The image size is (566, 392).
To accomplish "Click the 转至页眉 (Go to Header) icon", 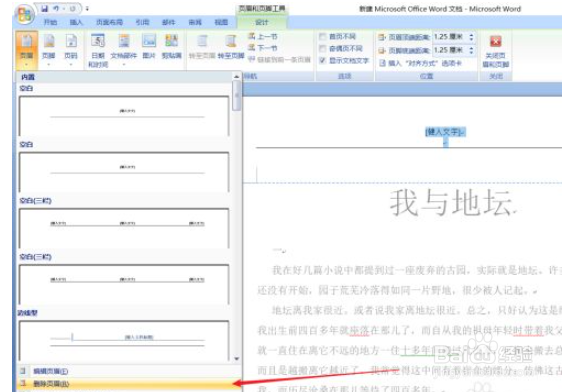I will pos(202,47).
